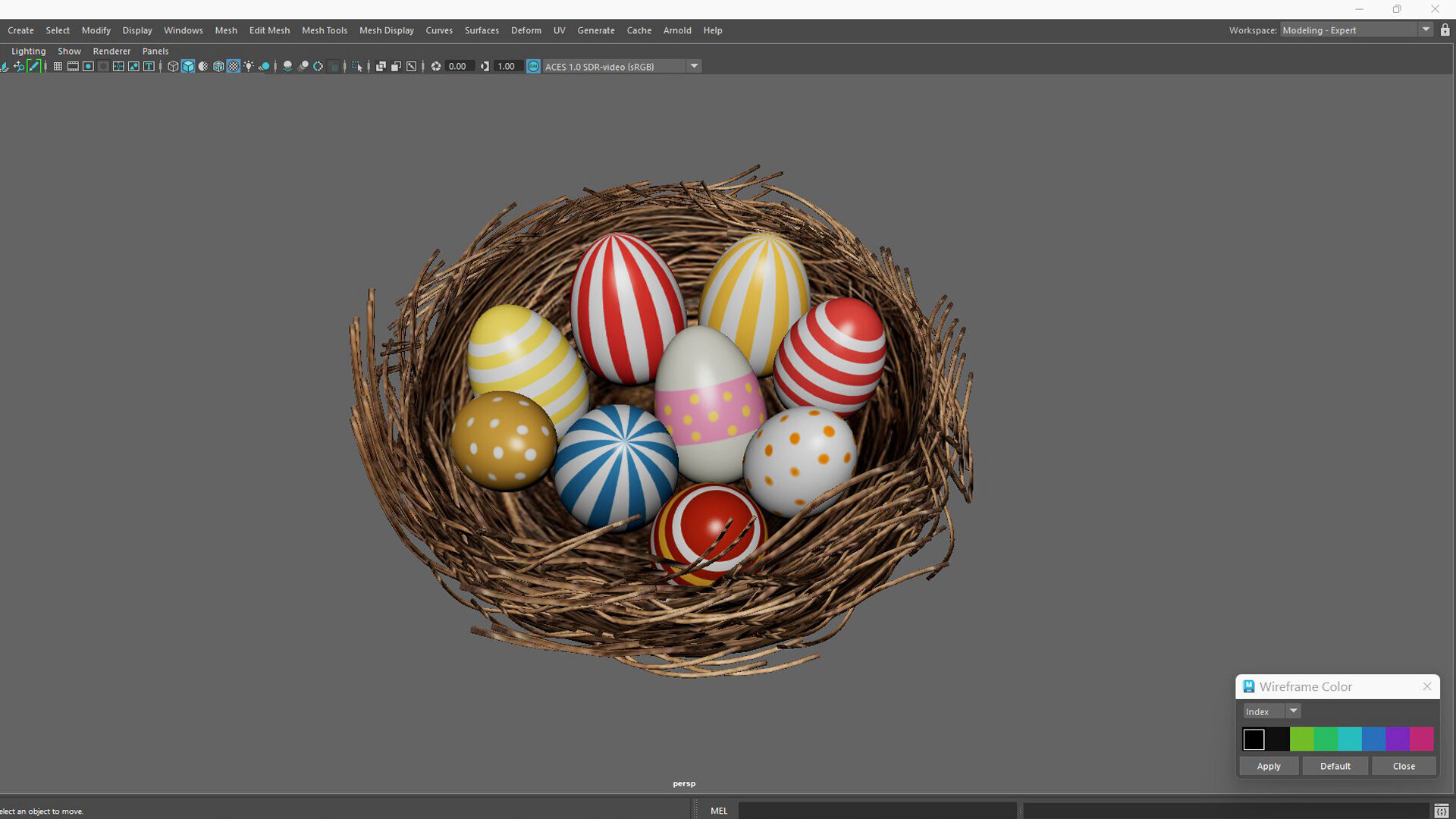Select the purple wireframe color swatch

(1398, 739)
